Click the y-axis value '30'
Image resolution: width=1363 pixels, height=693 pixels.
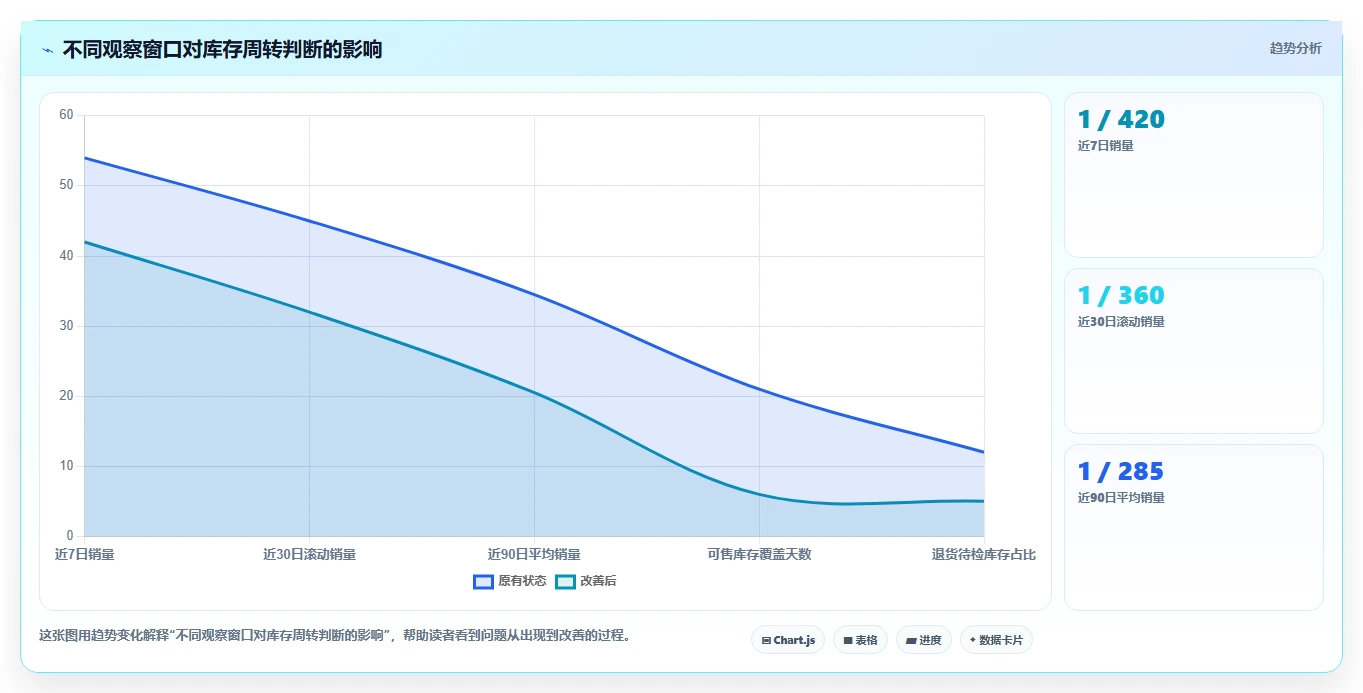pyautogui.click(x=67, y=326)
